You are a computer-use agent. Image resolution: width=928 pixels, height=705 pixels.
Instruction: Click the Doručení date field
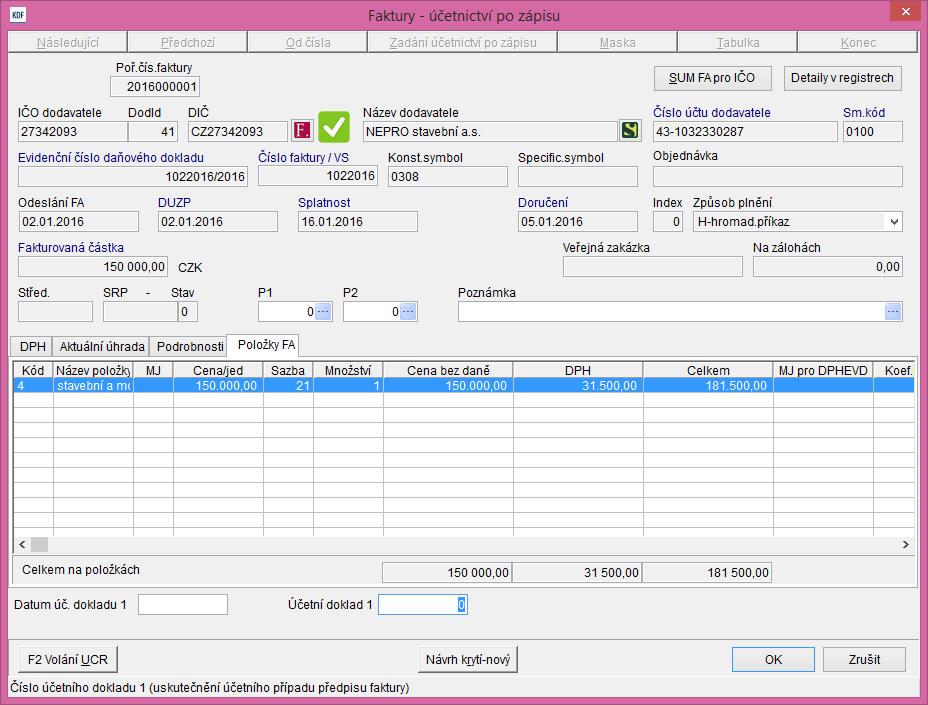tap(578, 221)
